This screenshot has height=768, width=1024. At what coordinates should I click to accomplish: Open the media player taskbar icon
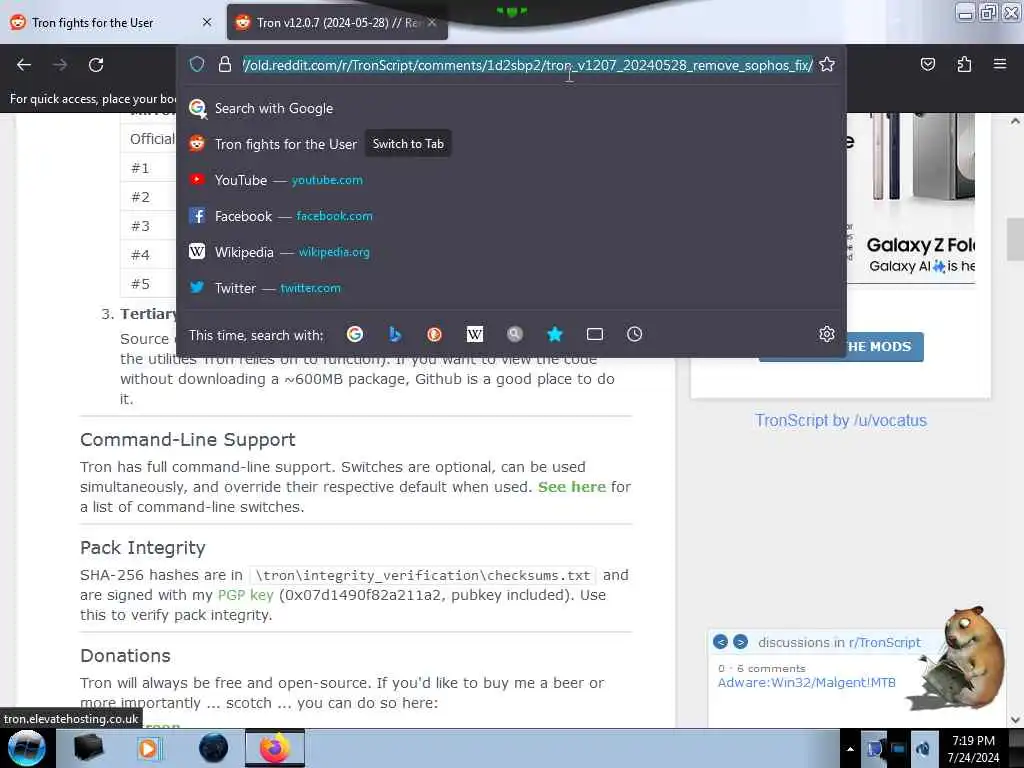coord(150,748)
